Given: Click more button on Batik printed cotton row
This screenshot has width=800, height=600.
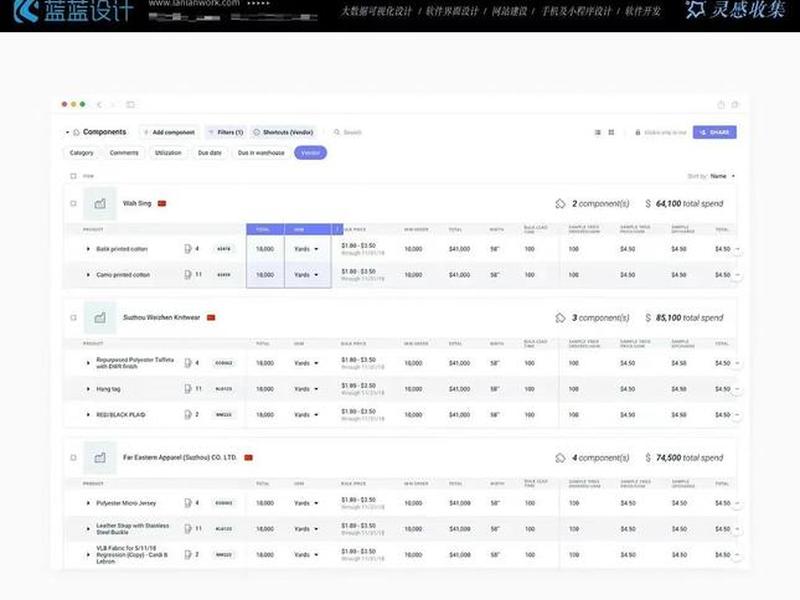Looking at the screenshot, I should coord(737,249).
